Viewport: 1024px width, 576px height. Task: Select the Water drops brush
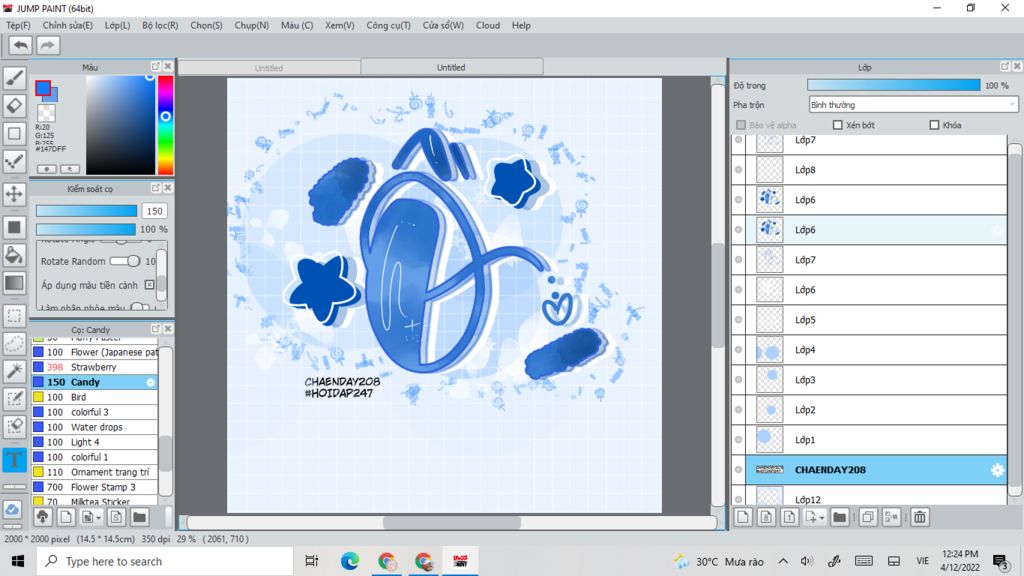click(x=95, y=427)
